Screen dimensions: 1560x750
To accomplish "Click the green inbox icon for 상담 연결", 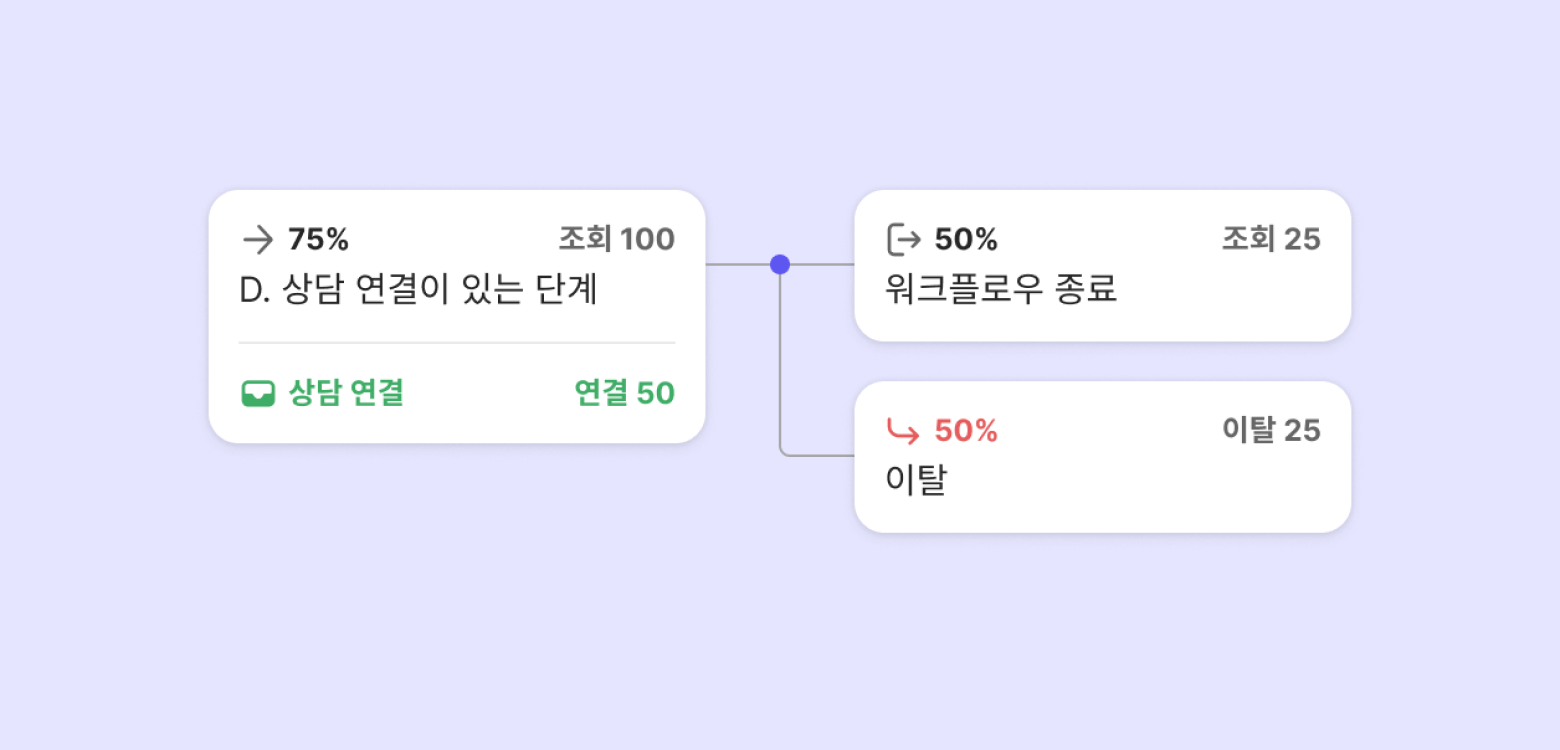I will [258, 394].
